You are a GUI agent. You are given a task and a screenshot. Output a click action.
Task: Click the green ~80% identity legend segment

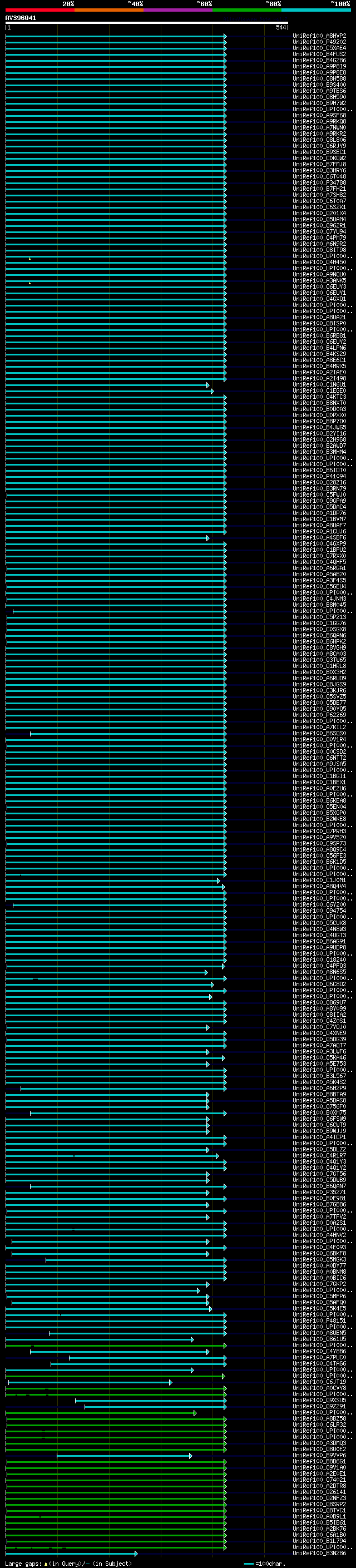(247, 10)
